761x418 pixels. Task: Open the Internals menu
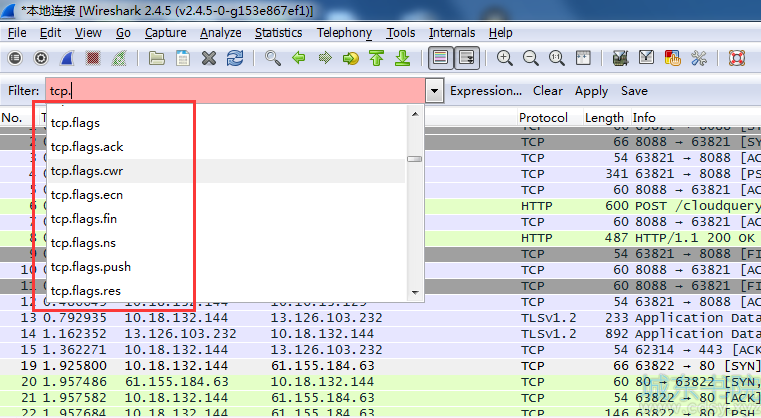[452, 33]
